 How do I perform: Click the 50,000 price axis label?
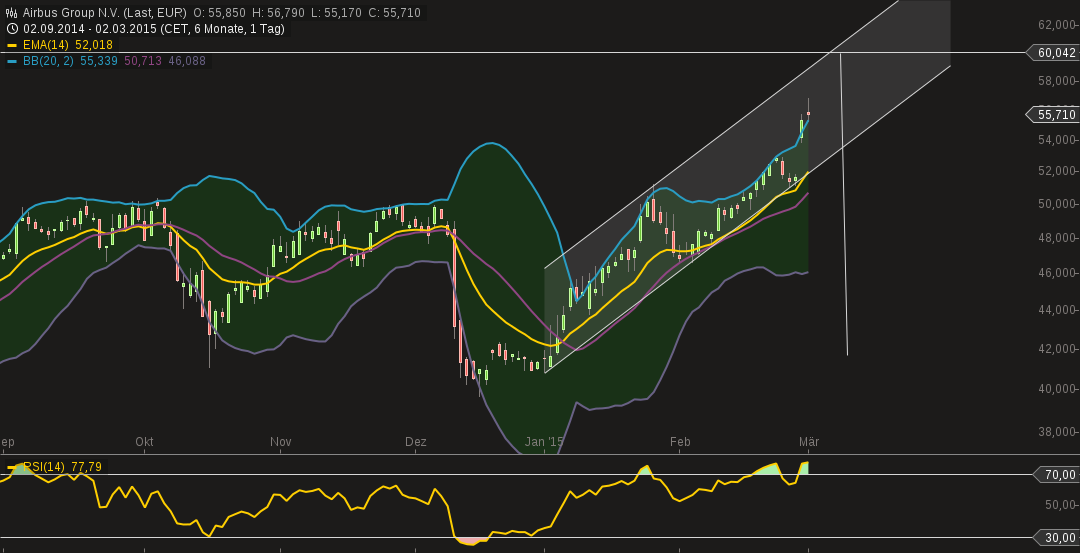tap(1057, 204)
